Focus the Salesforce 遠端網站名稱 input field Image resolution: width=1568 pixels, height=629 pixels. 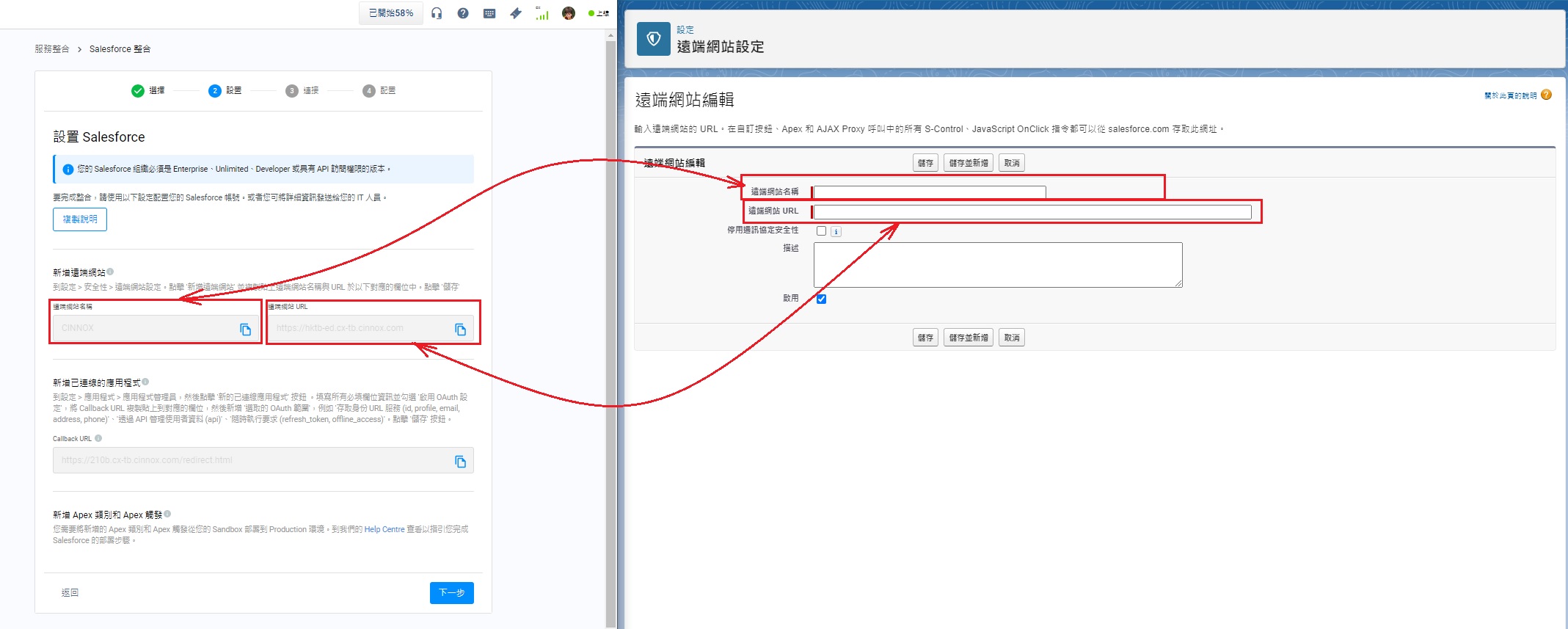point(930,192)
